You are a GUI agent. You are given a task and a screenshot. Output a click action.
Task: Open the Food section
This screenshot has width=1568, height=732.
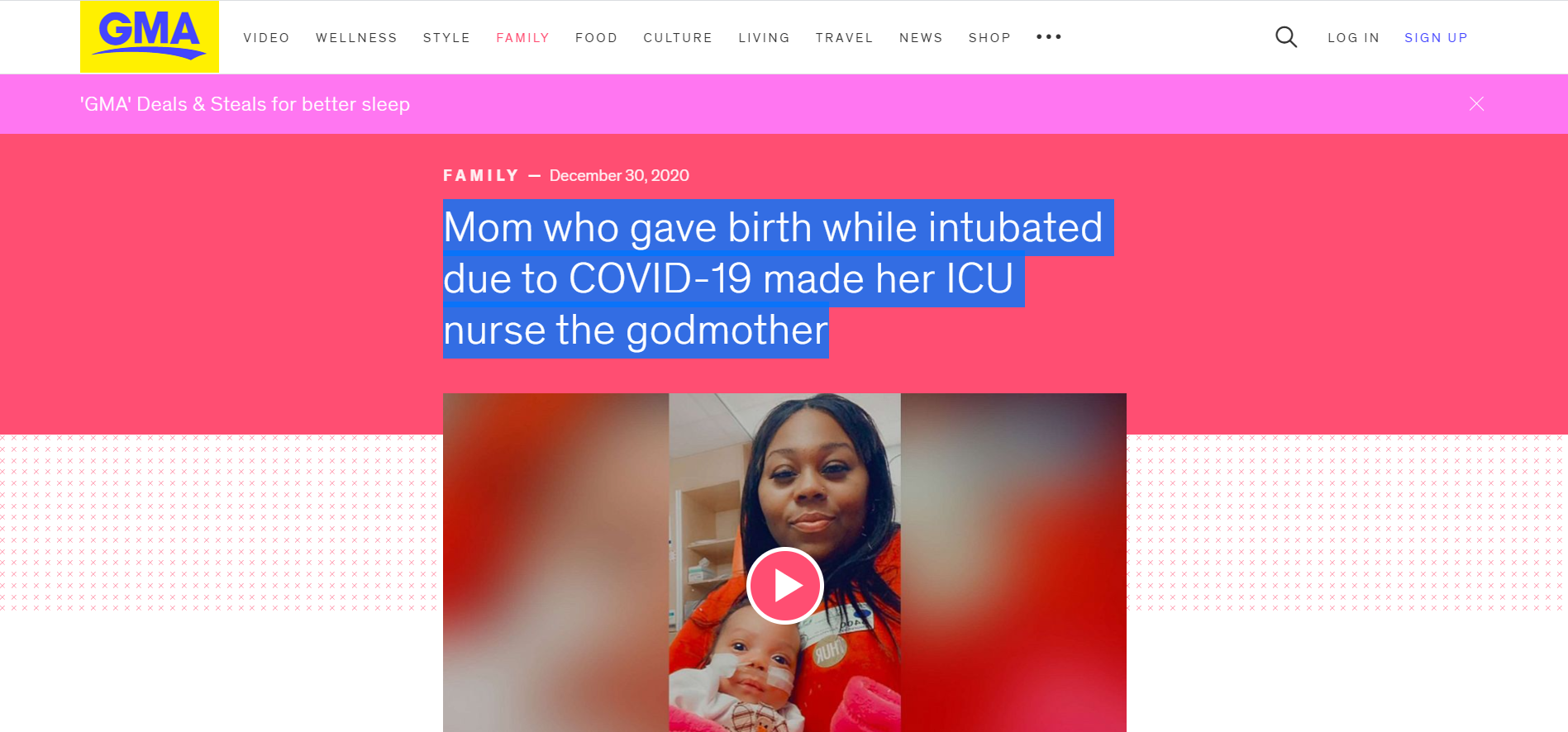coord(596,38)
